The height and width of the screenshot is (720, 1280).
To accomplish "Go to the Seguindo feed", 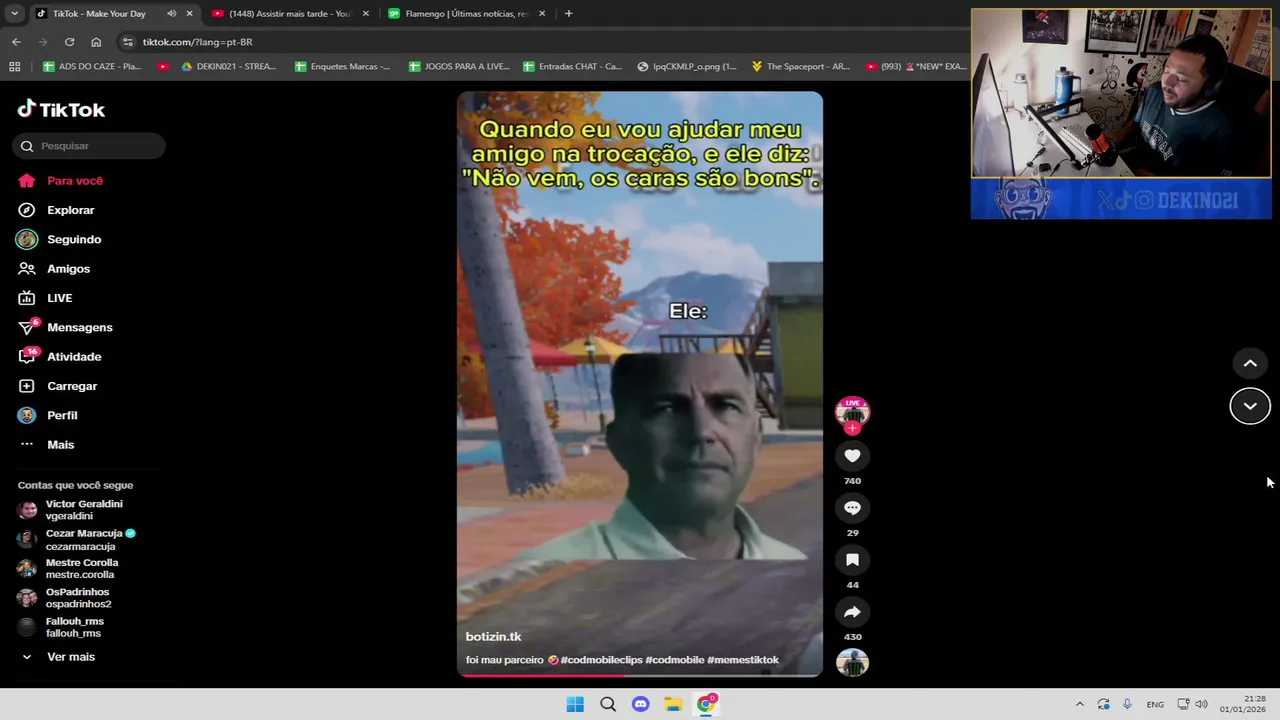I will pos(59,239).
